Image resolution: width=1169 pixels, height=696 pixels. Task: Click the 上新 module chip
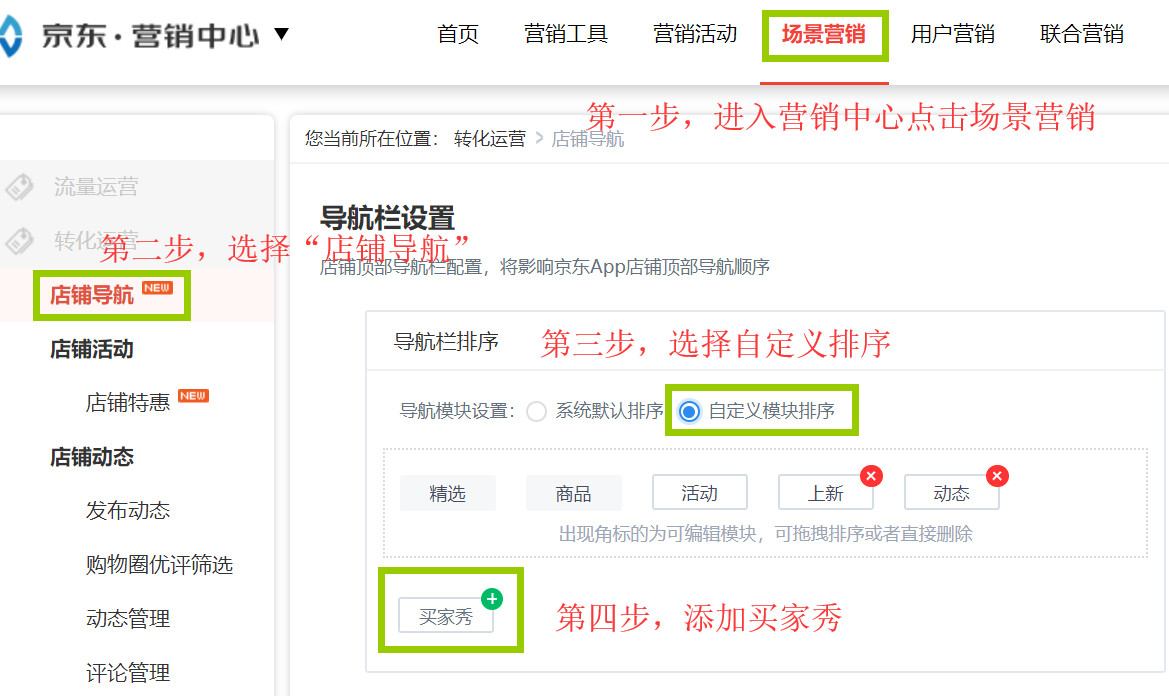825,493
